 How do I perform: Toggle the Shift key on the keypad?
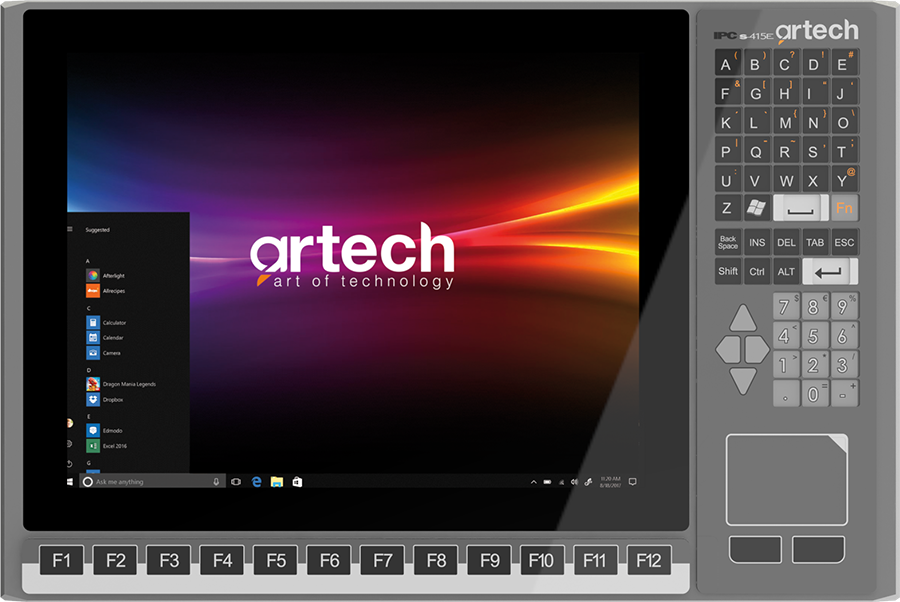pyautogui.click(x=728, y=271)
